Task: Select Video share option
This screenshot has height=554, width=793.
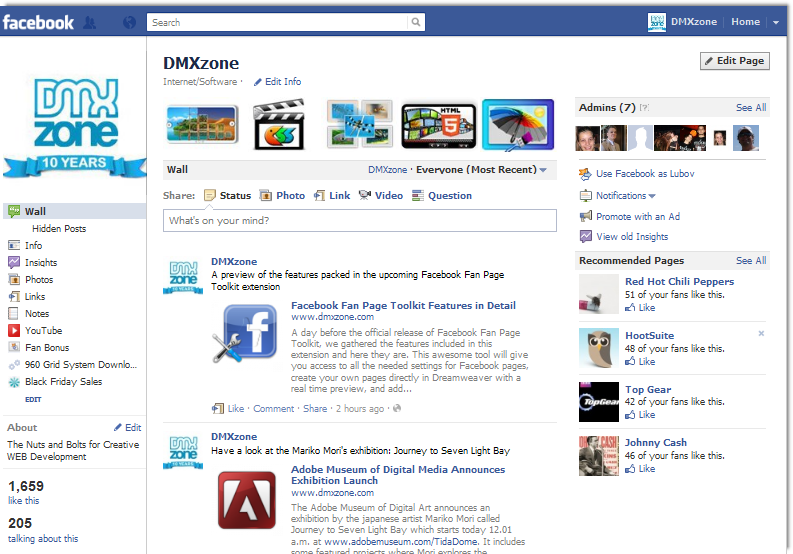Action: [x=381, y=195]
